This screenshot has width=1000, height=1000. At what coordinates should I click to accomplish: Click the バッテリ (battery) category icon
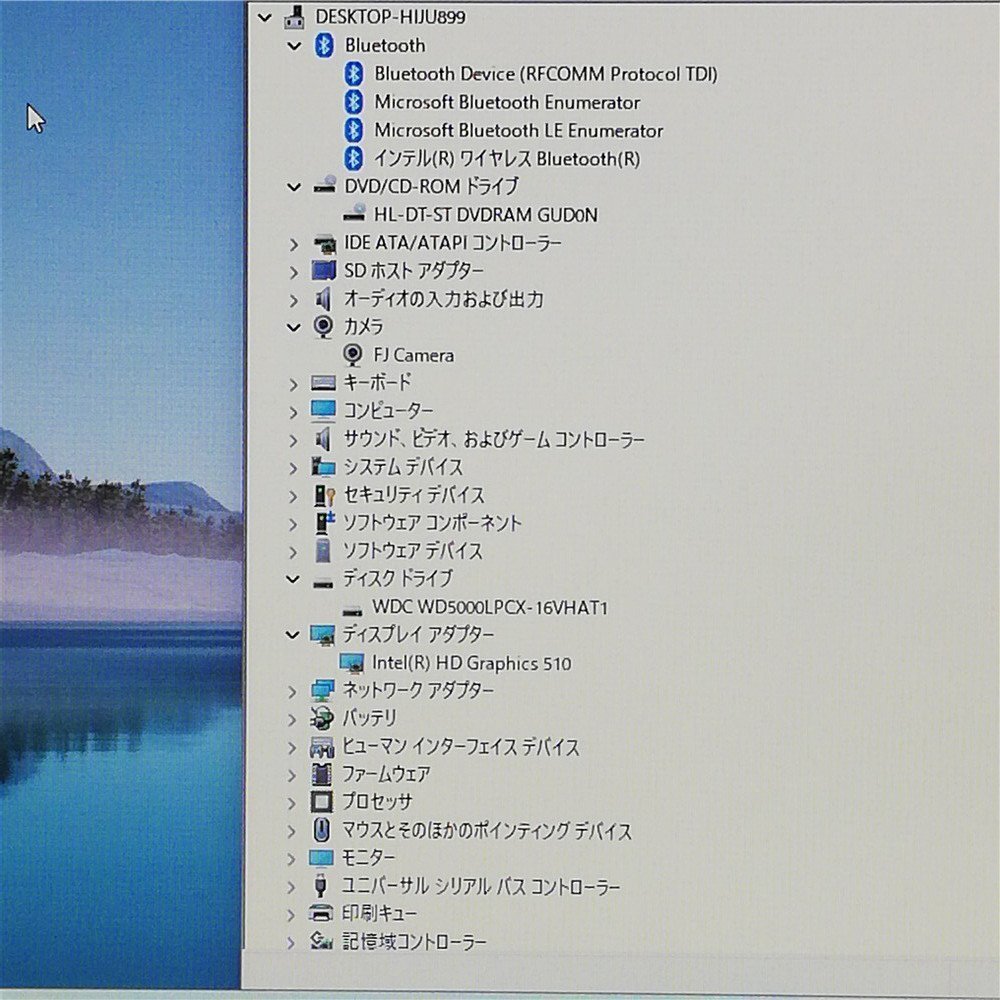322,718
